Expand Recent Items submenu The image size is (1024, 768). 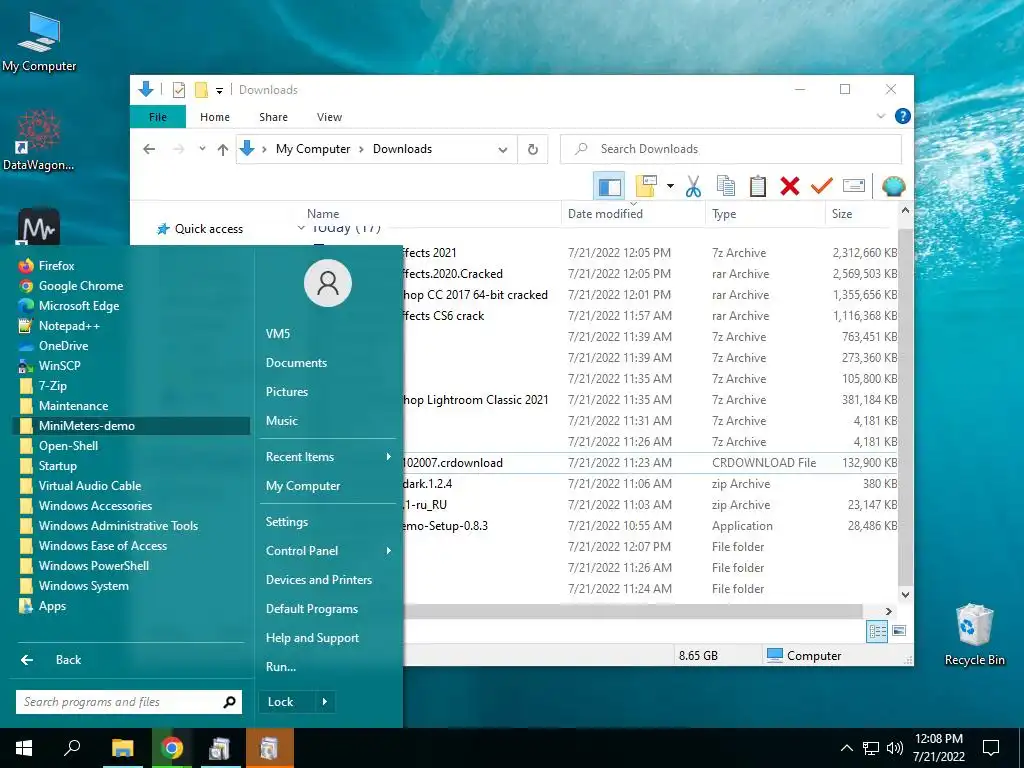click(328, 457)
